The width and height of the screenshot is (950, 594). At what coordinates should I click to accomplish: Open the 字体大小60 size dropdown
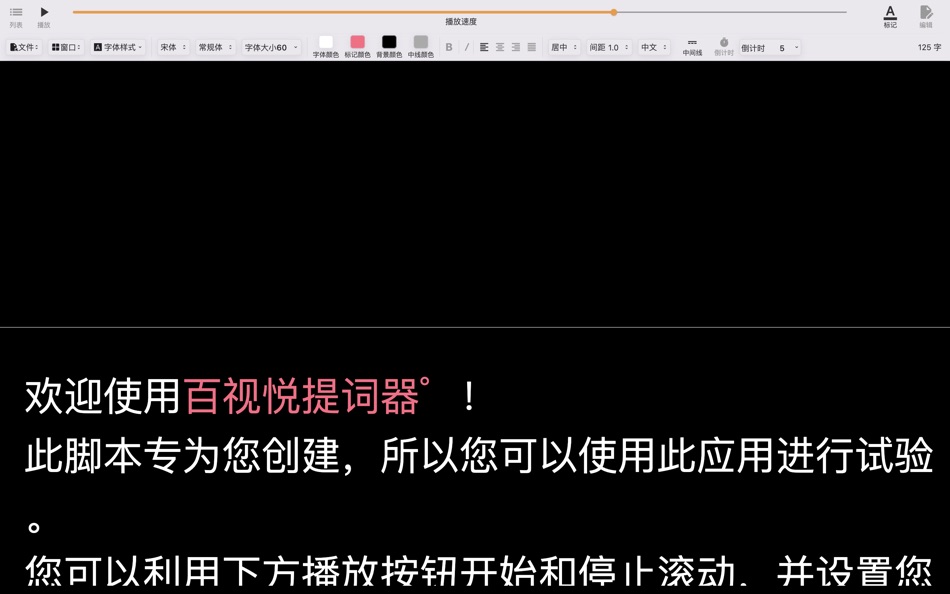271,47
